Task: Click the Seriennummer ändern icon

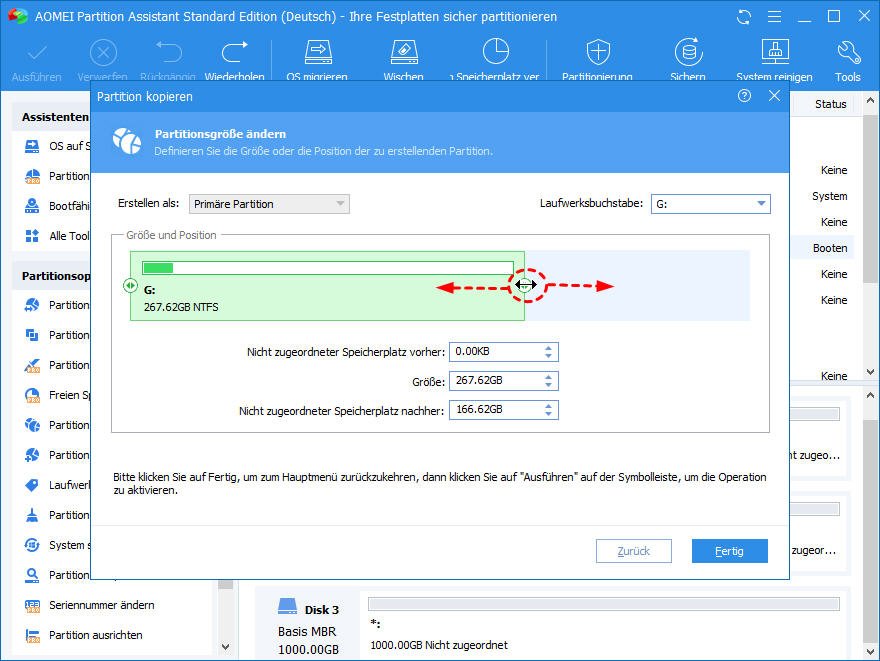Action: (x=33, y=605)
